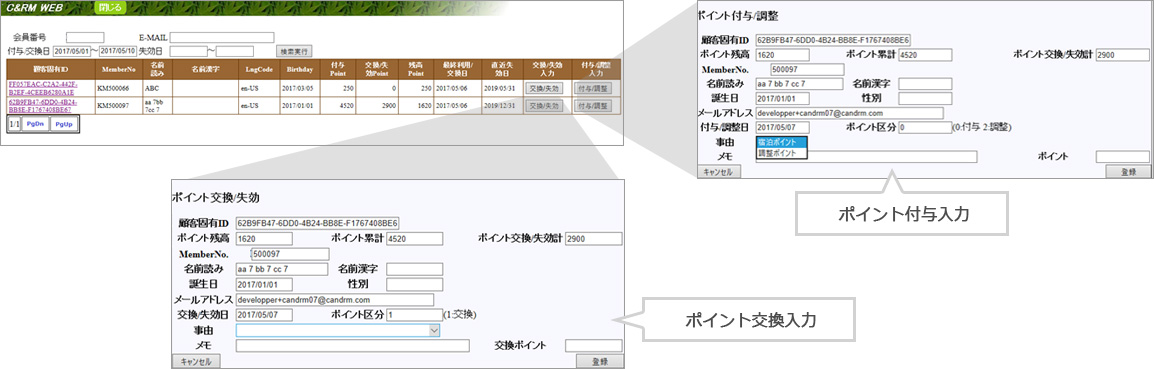Run the search with 検索実行
Viewport: 1154px width, 369px height.
[x=294, y=52]
